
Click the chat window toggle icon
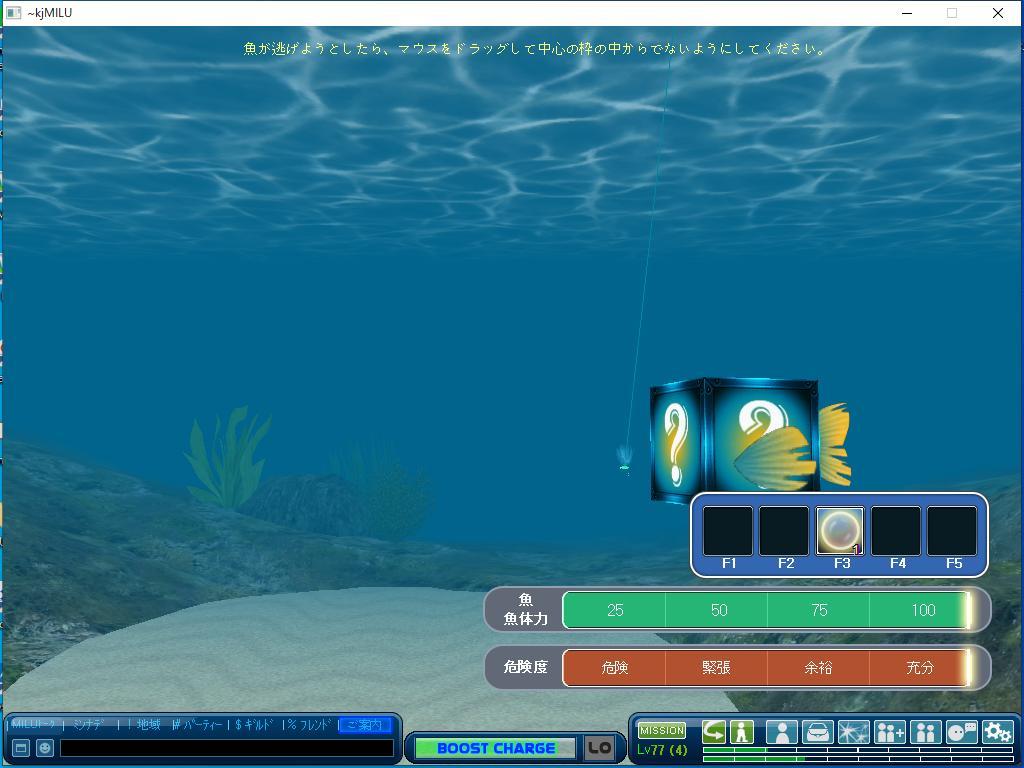pos(21,748)
